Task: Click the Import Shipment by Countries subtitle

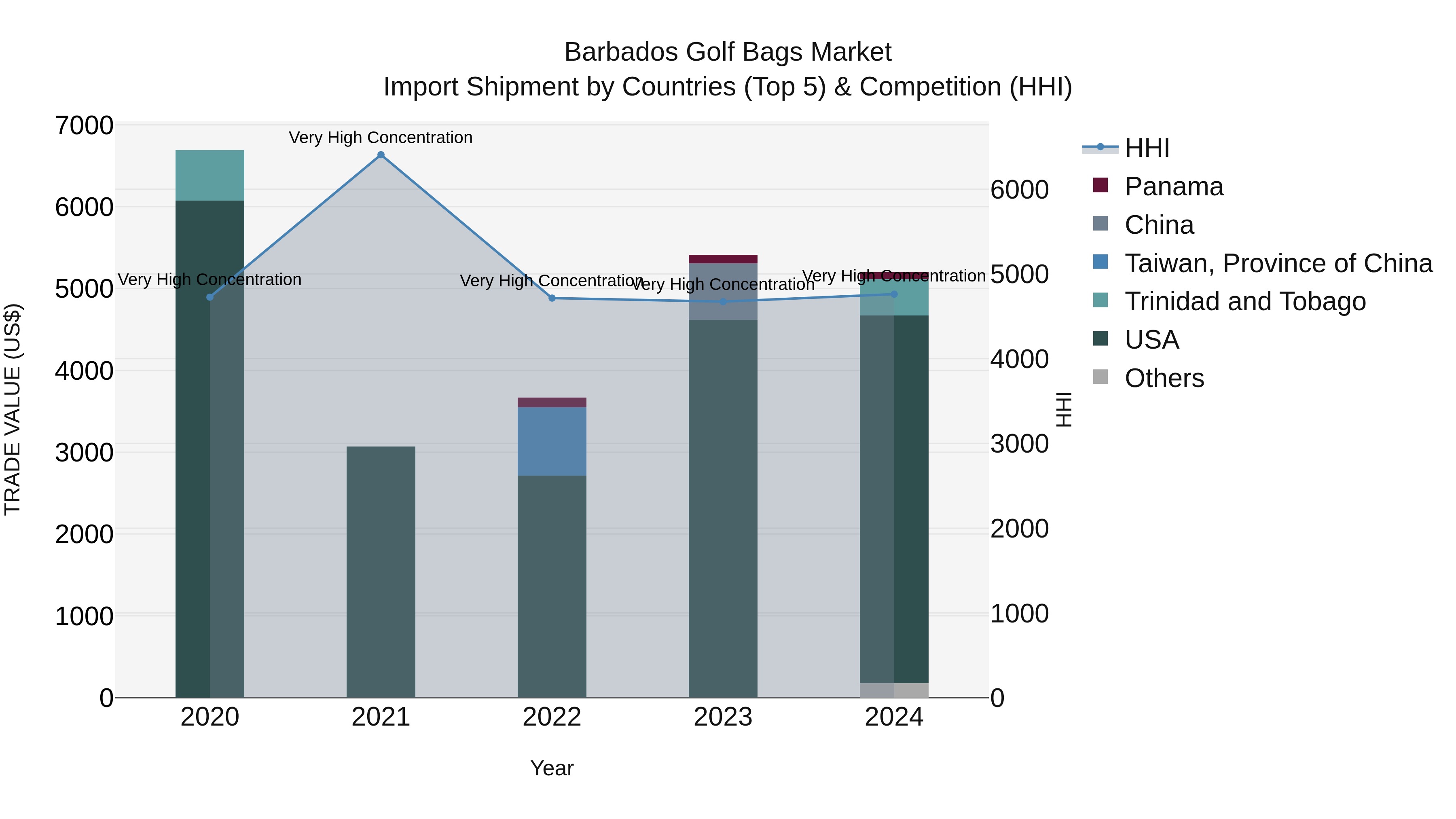Action: (x=728, y=87)
